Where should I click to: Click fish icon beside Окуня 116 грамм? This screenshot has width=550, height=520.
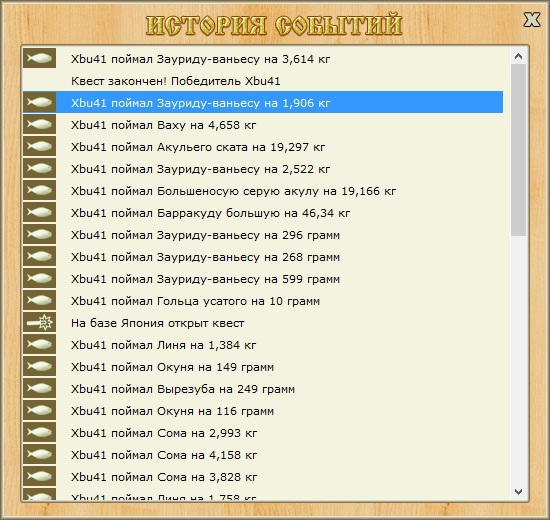[39, 410]
